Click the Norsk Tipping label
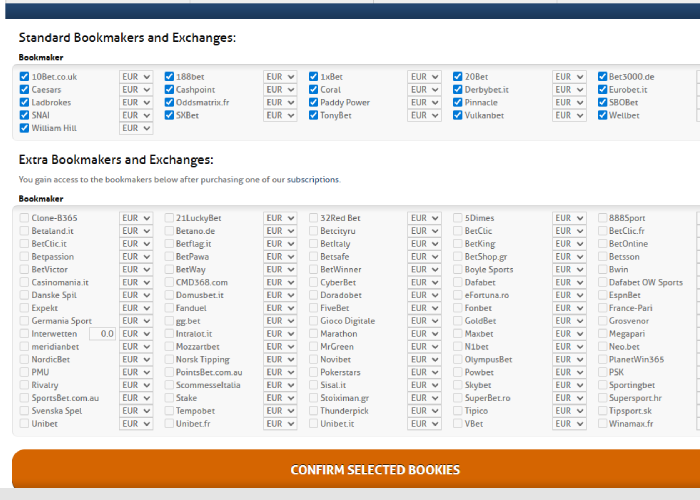This screenshot has height=500, width=700. tap(203, 359)
